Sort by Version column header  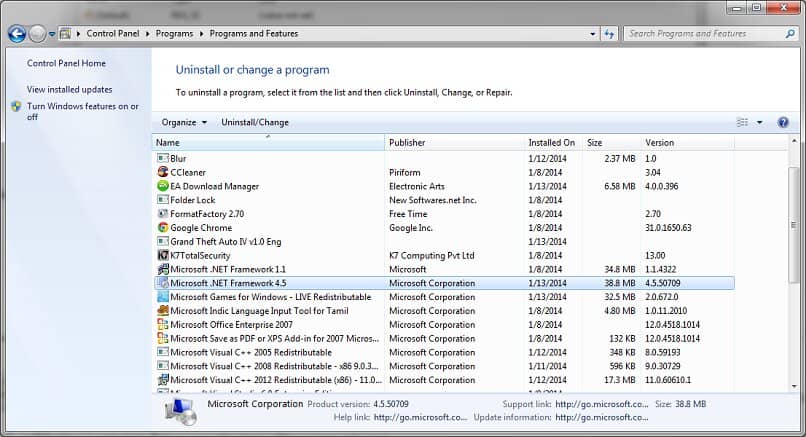click(688, 142)
